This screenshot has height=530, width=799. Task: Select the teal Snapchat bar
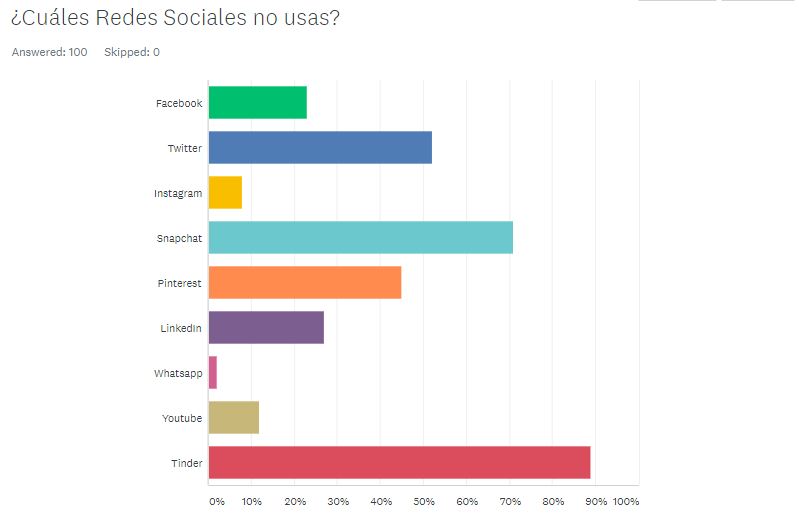pyautogui.click(x=360, y=238)
